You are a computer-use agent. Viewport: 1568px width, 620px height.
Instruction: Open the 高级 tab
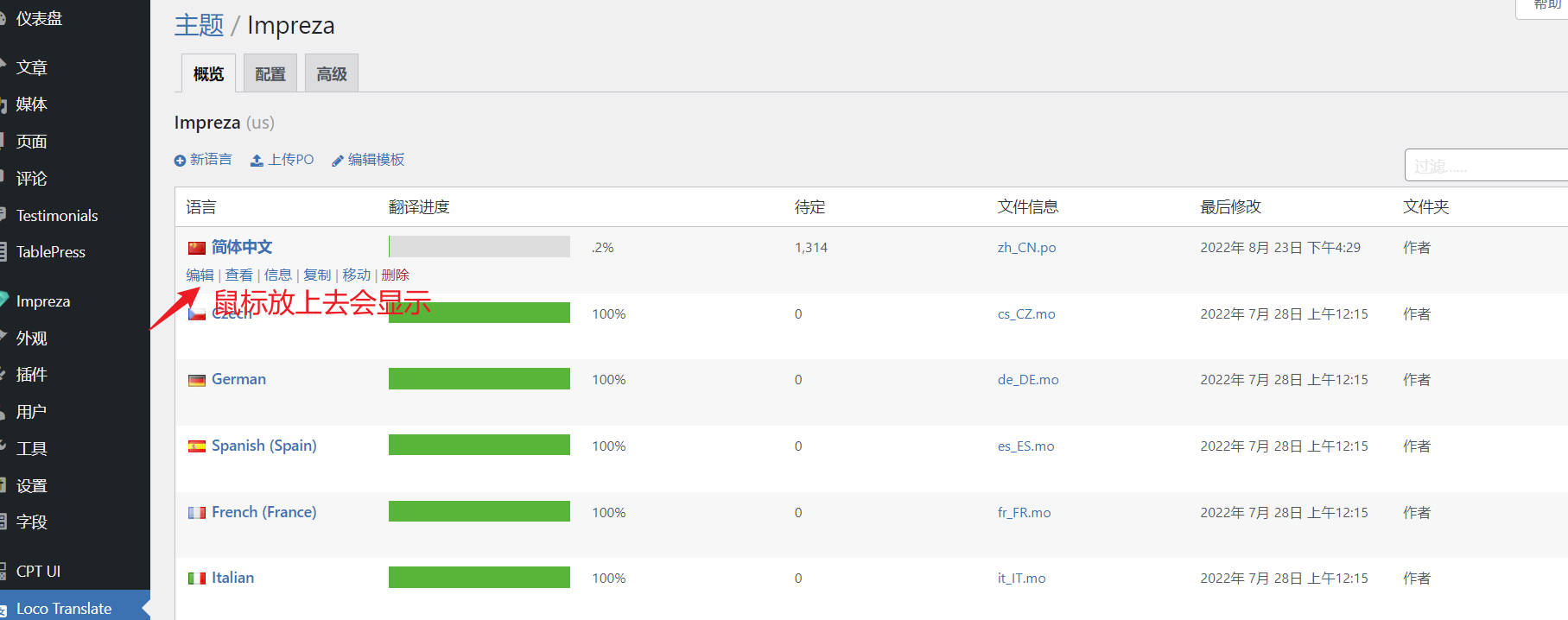[332, 74]
